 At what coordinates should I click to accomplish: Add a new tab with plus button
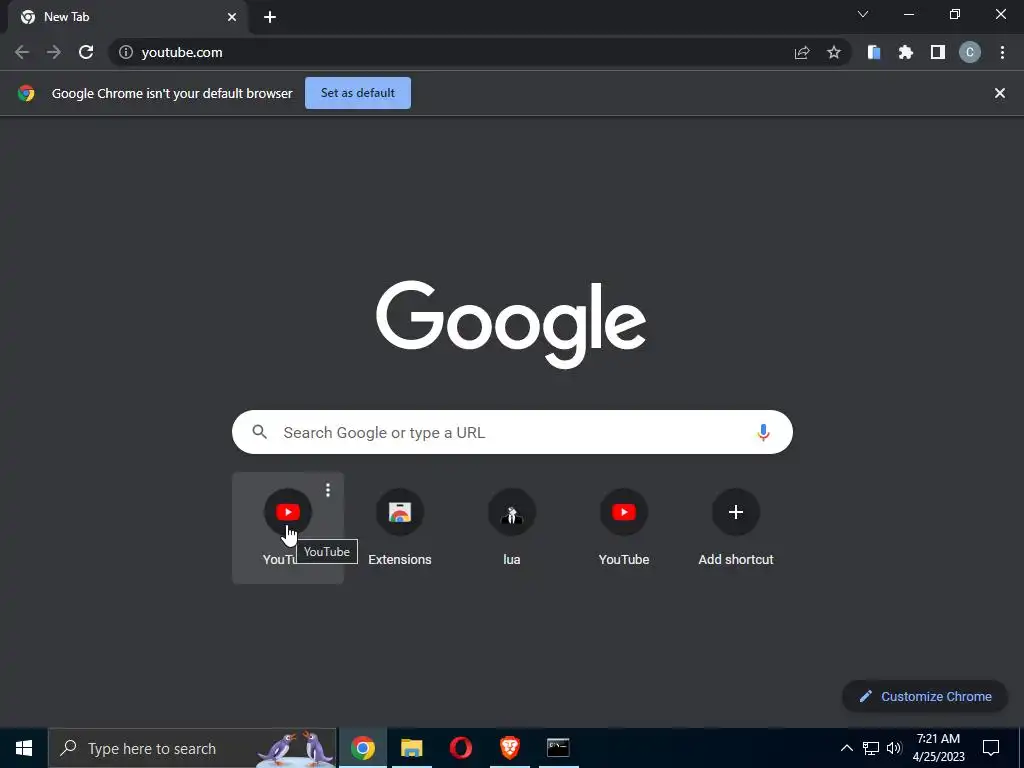coord(270,17)
